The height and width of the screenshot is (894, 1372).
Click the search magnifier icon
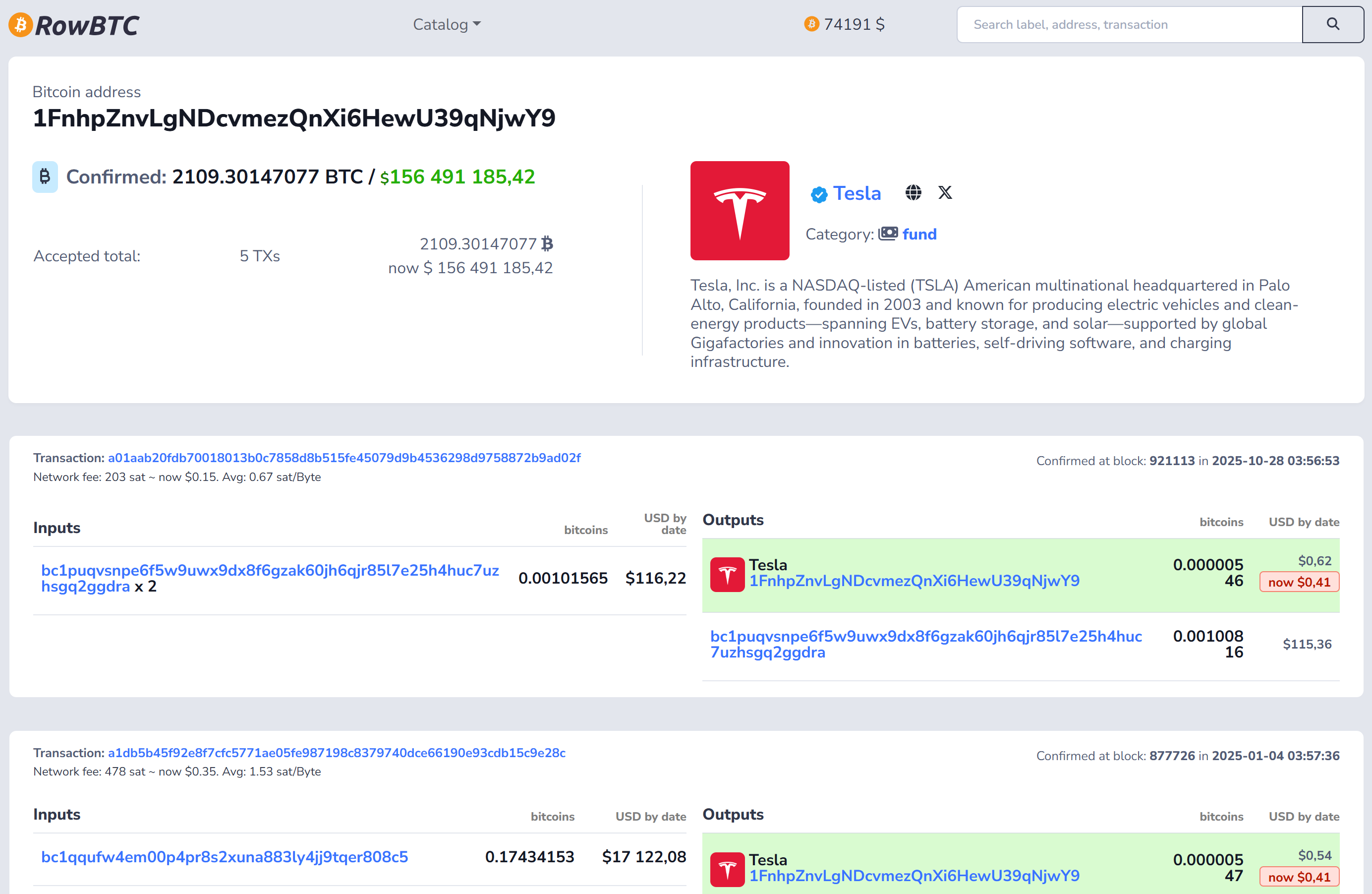tap(1332, 24)
